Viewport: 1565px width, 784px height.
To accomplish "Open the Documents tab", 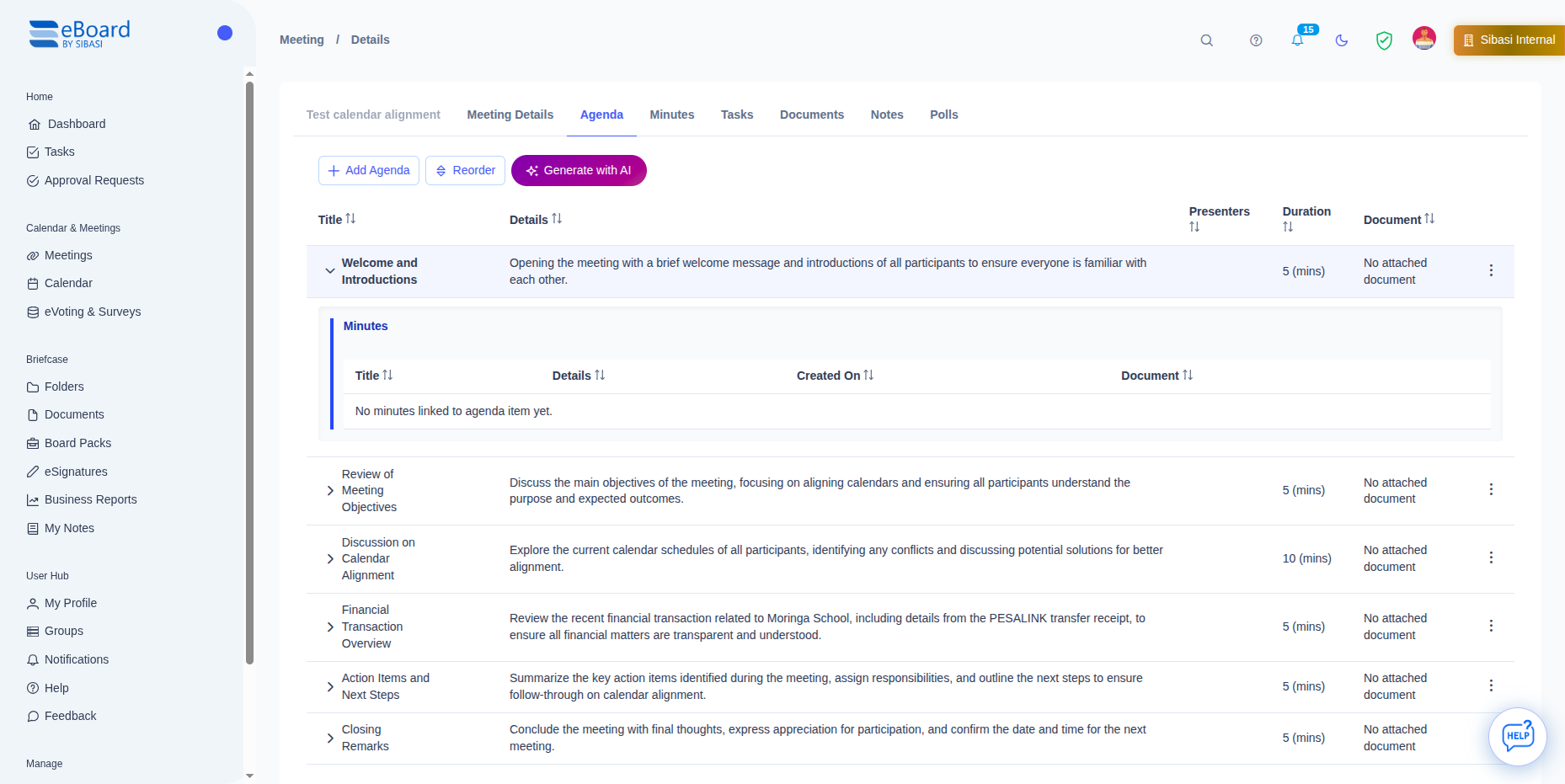I will pyautogui.click(x=811, y=115).
